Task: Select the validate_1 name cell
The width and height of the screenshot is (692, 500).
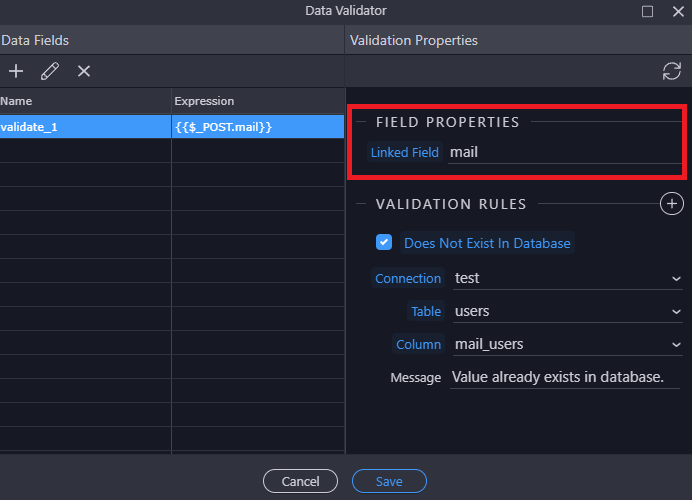Action: [x=85, y=127]
